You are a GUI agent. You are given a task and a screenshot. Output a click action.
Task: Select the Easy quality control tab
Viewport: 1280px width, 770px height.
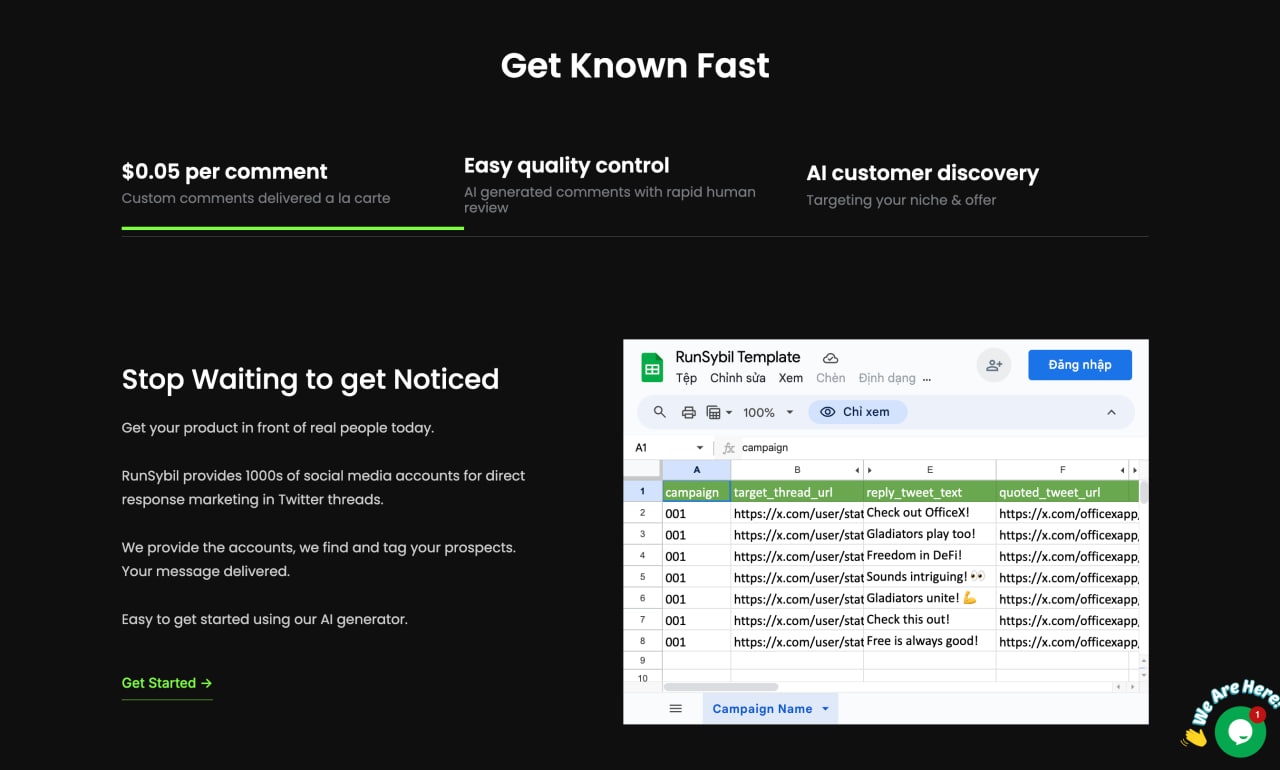(x=634, y=184)
